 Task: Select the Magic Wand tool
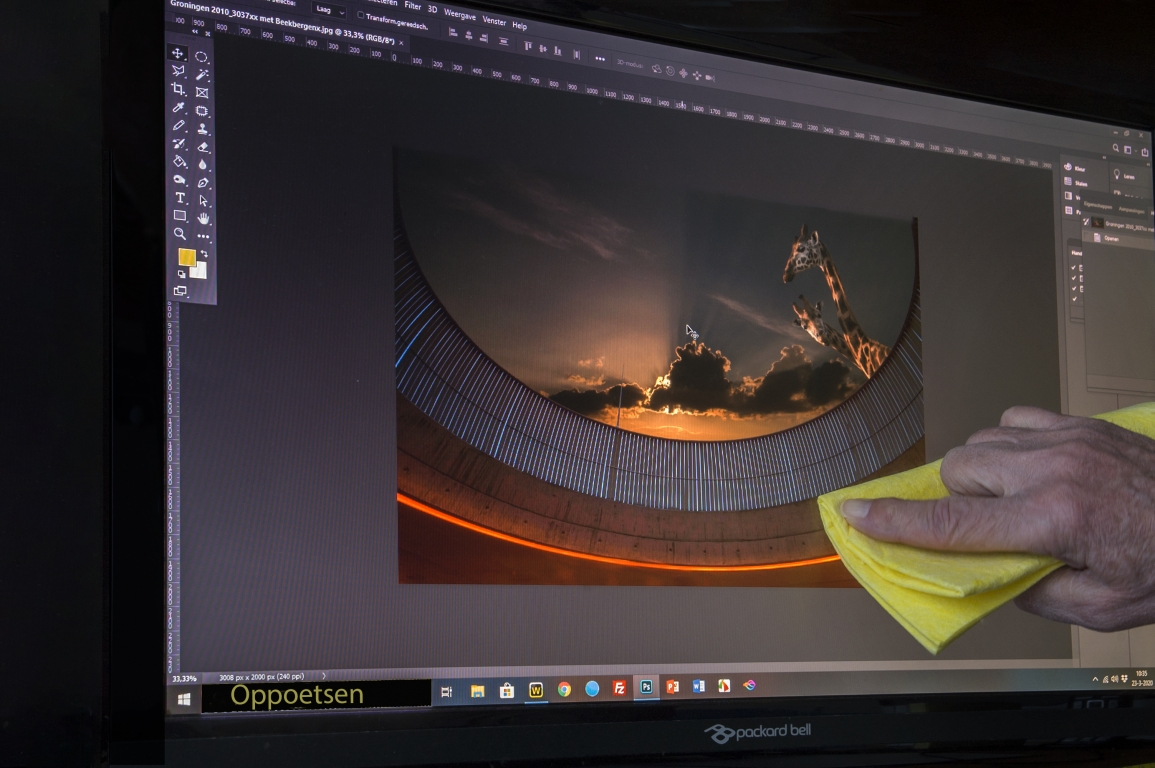tap(202, 74)
